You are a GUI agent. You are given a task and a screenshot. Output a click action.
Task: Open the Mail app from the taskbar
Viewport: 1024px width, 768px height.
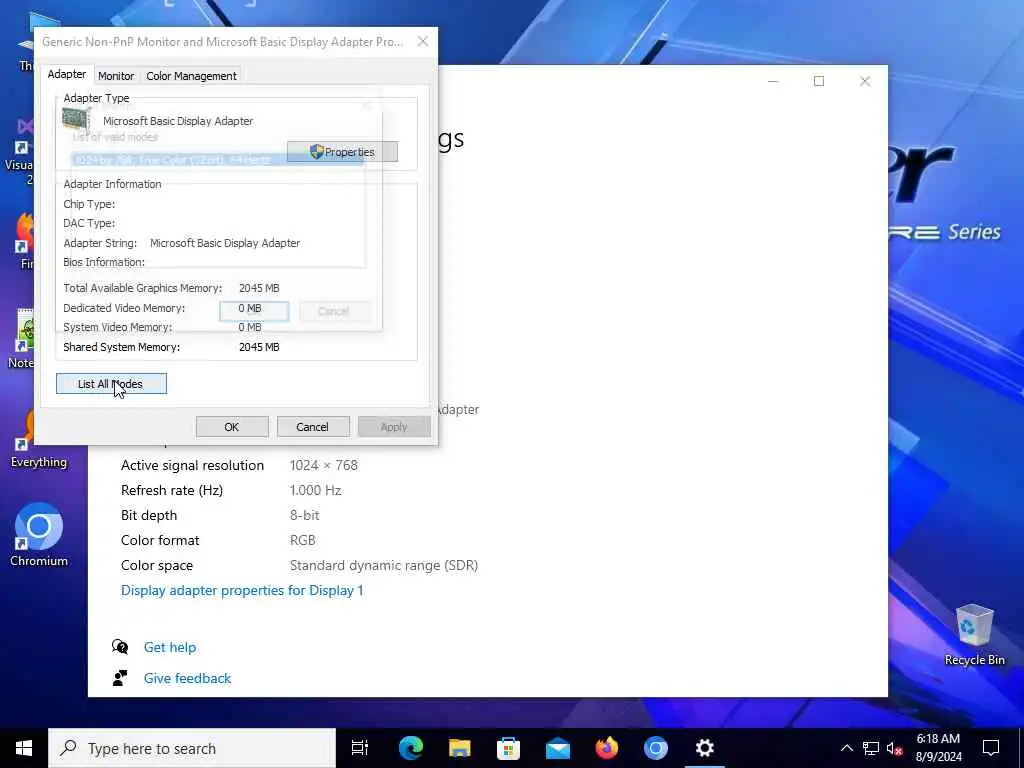(x=558, y=748)
